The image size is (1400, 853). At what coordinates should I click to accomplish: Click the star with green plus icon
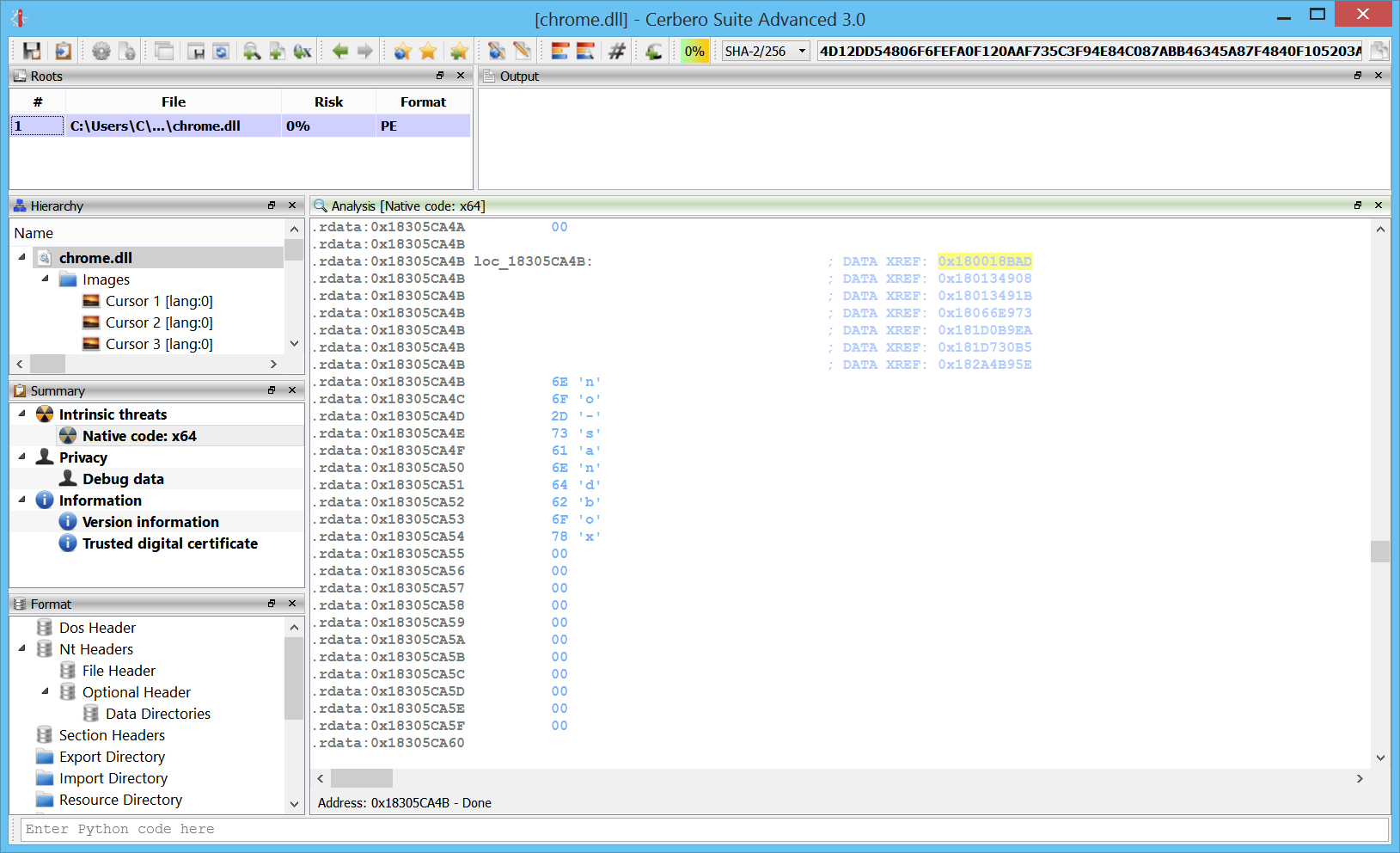[459, 52]
